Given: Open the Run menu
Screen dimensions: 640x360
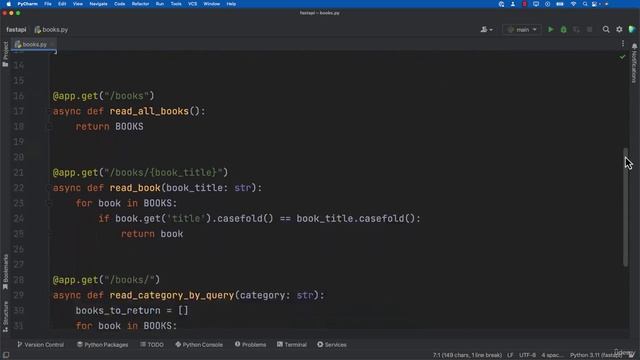Looking at the screenshot, I should (x=160, y=4).
